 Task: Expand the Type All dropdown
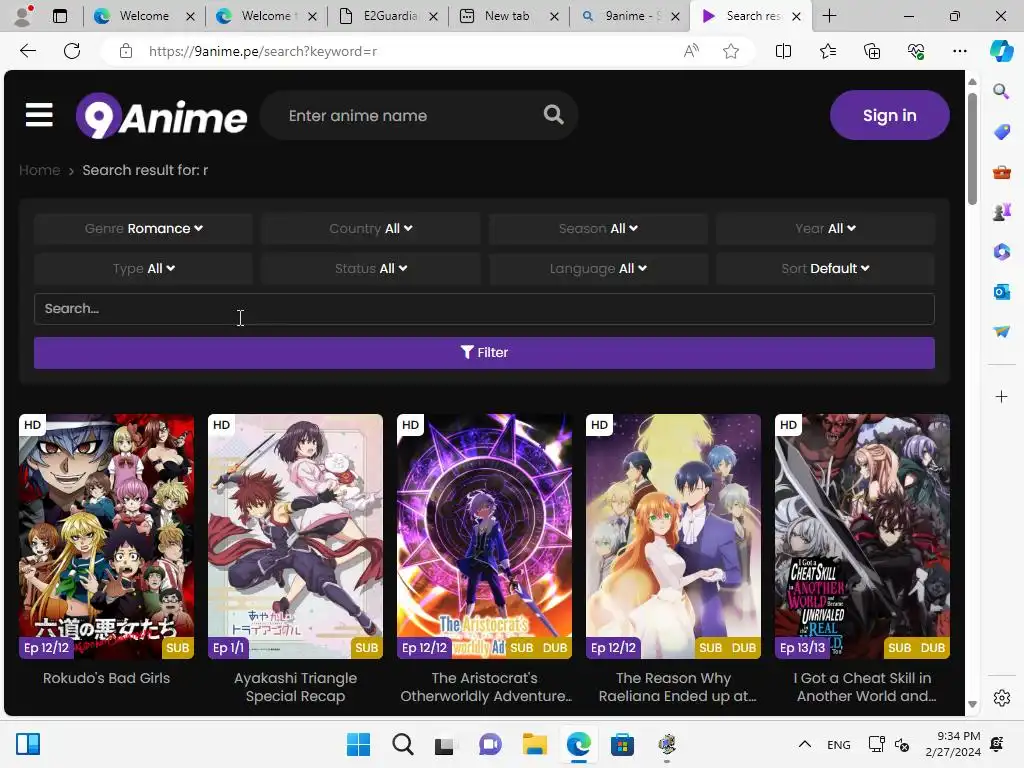(143, 268)
